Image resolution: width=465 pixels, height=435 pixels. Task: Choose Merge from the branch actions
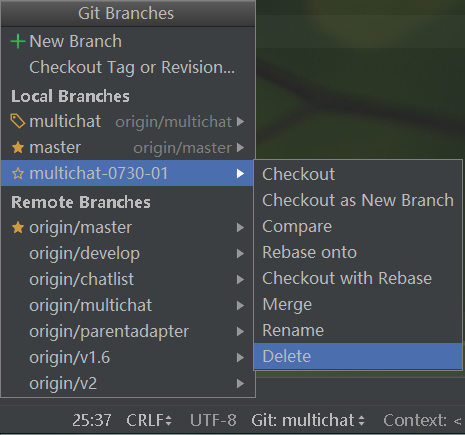click(358, 304)
